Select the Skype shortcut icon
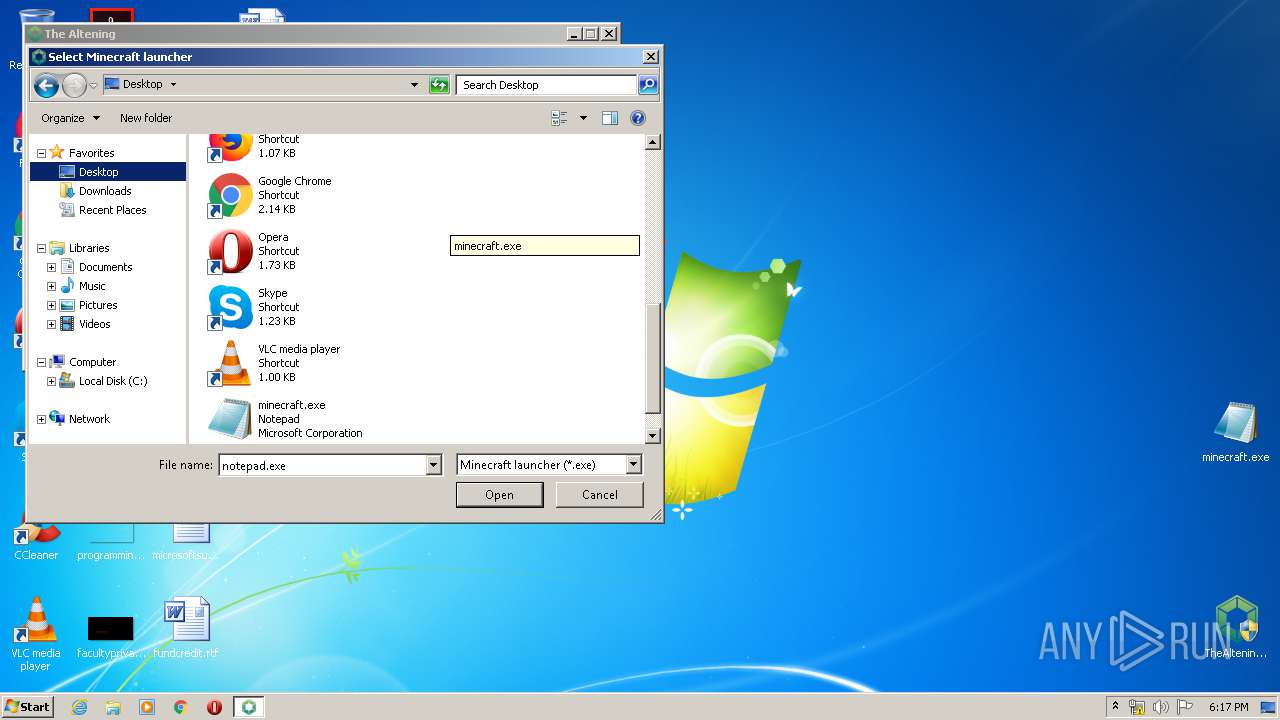 [x=230, y=307]
